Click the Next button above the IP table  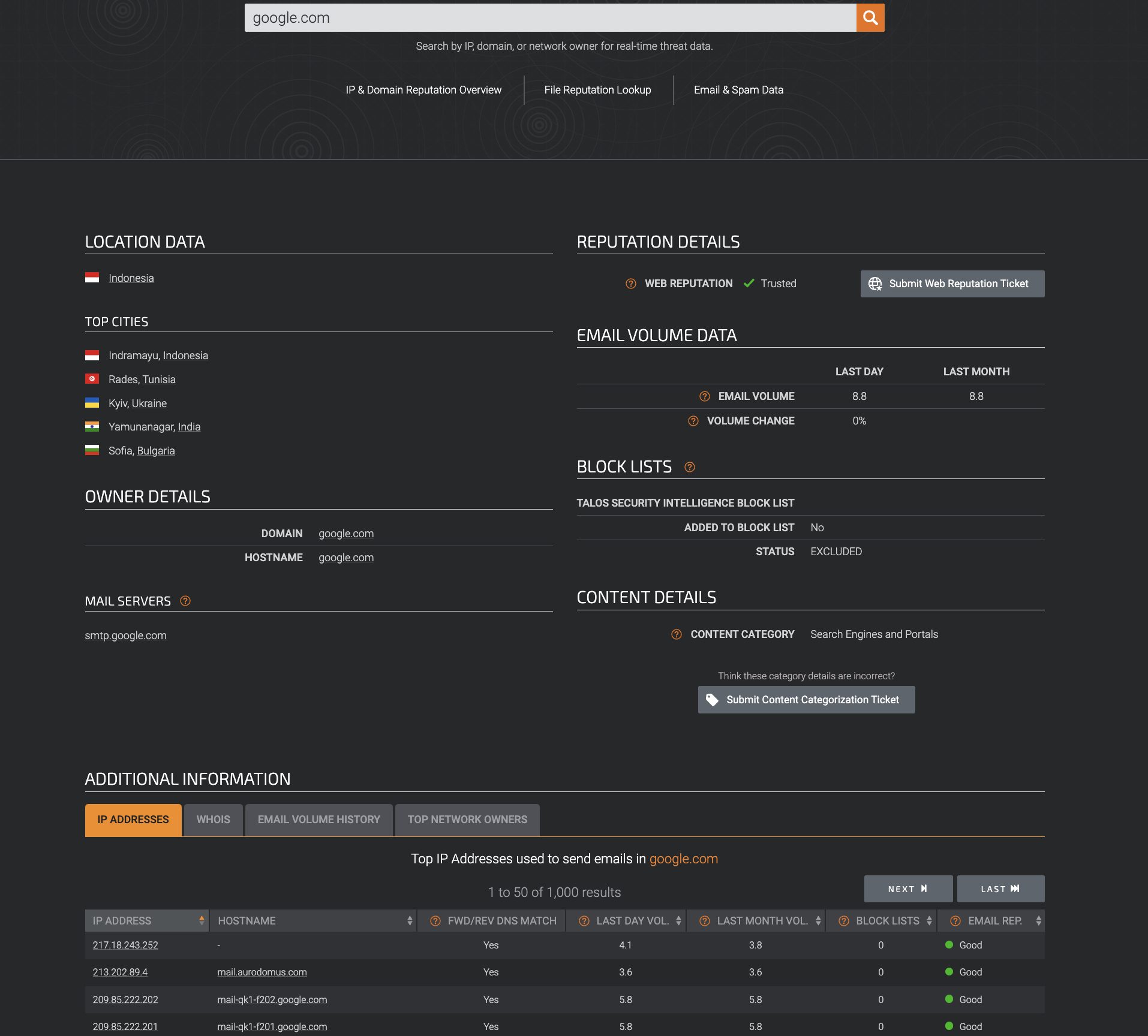coord(907,889)
